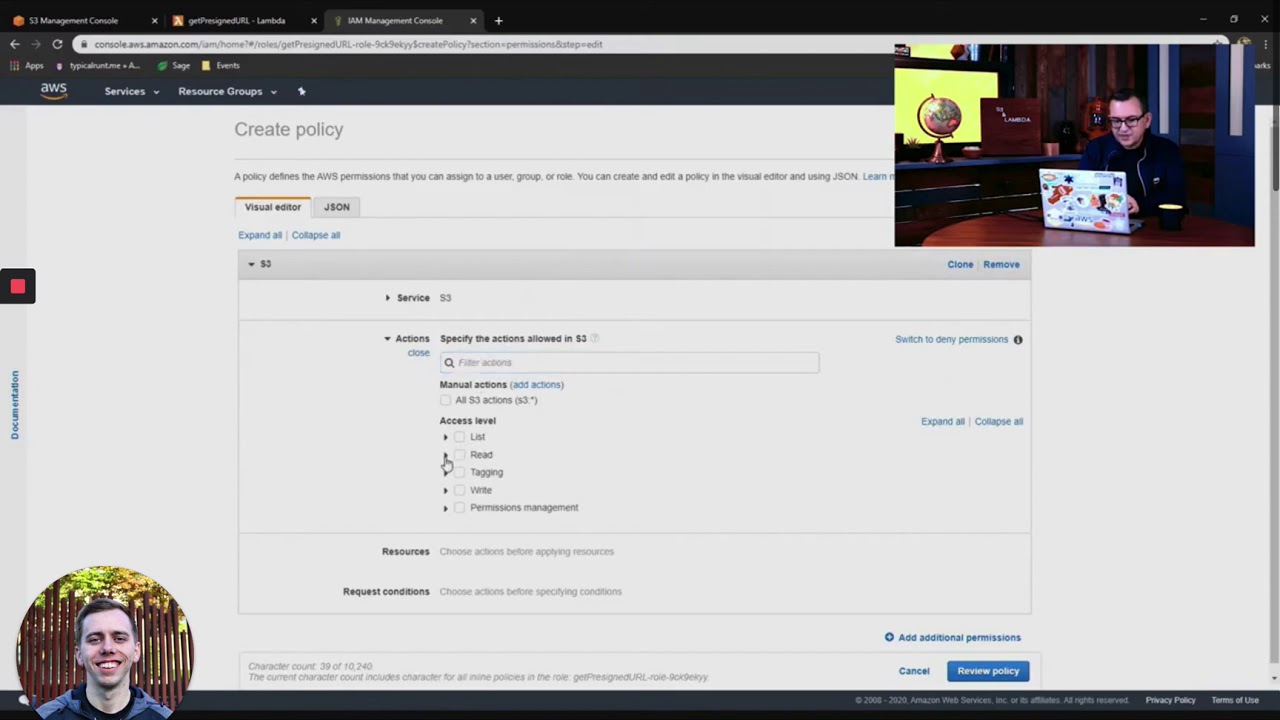The height and width of the screenshot is (720, 1280).
Task: Click top Collapse all link under tabs
Action: pos(316,235)
